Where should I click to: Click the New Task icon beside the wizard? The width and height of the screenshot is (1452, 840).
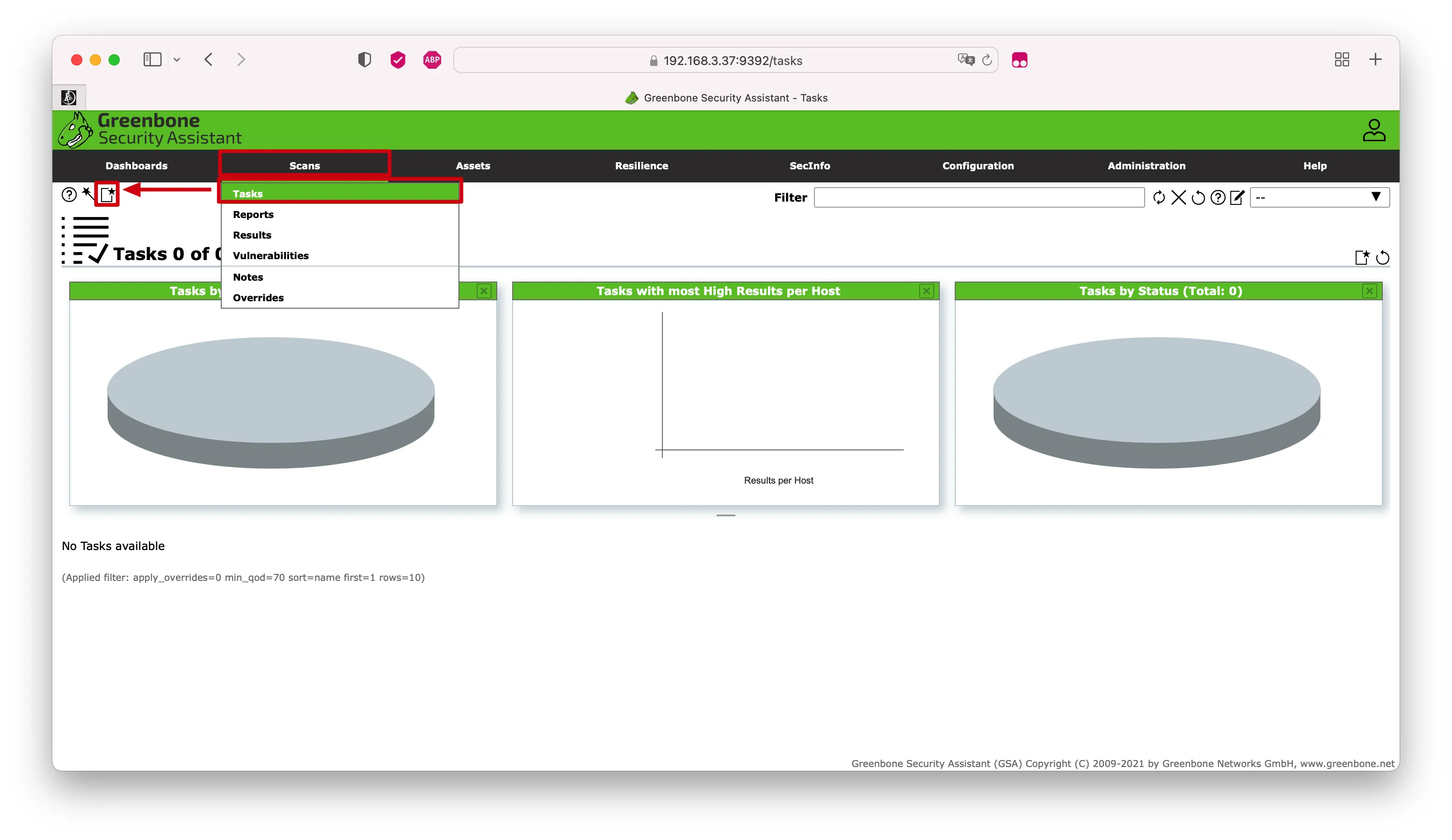(107, 194)
